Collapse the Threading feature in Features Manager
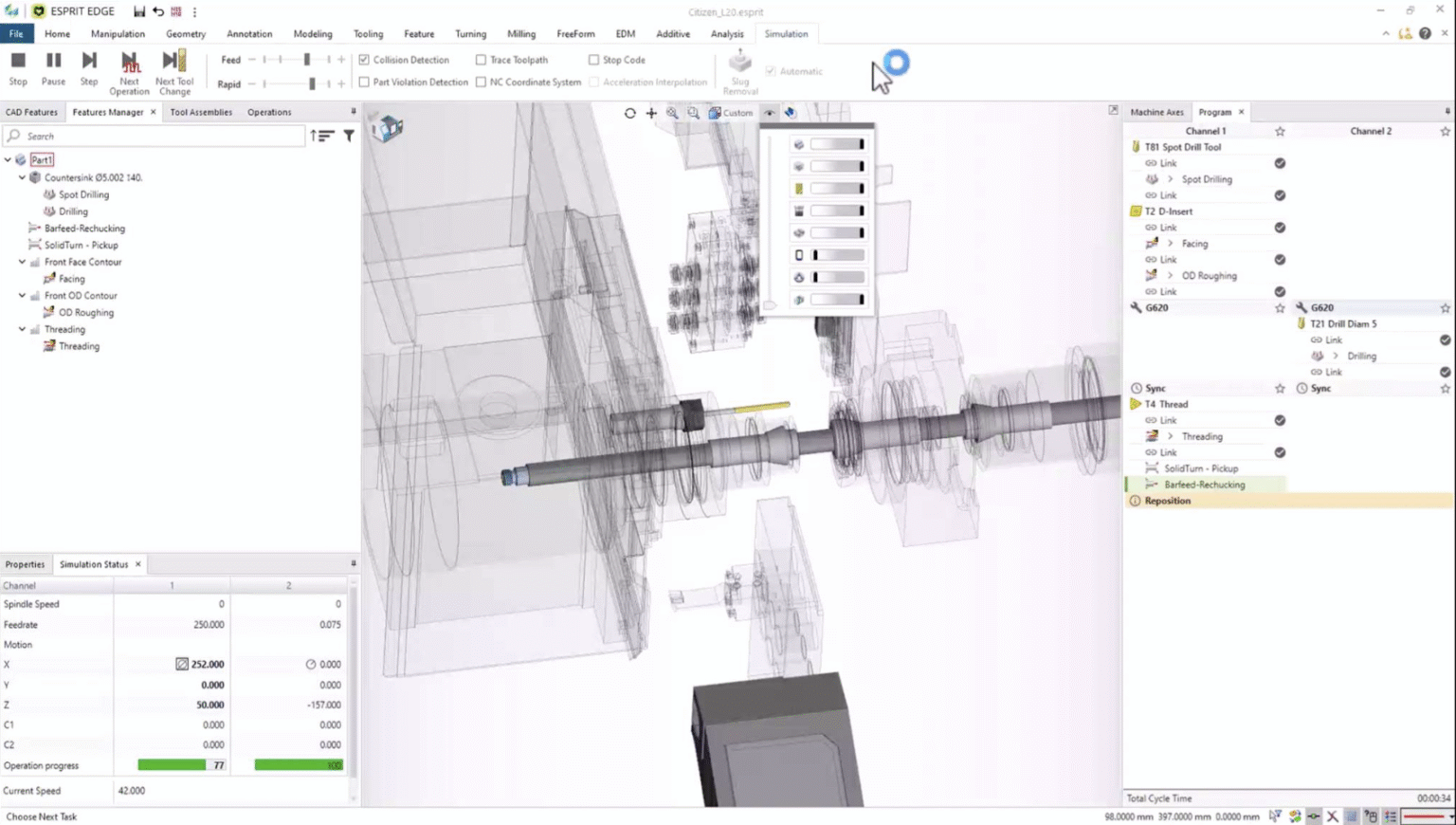Viewport: 1456px width, 825px height. (x=21, y=329)
